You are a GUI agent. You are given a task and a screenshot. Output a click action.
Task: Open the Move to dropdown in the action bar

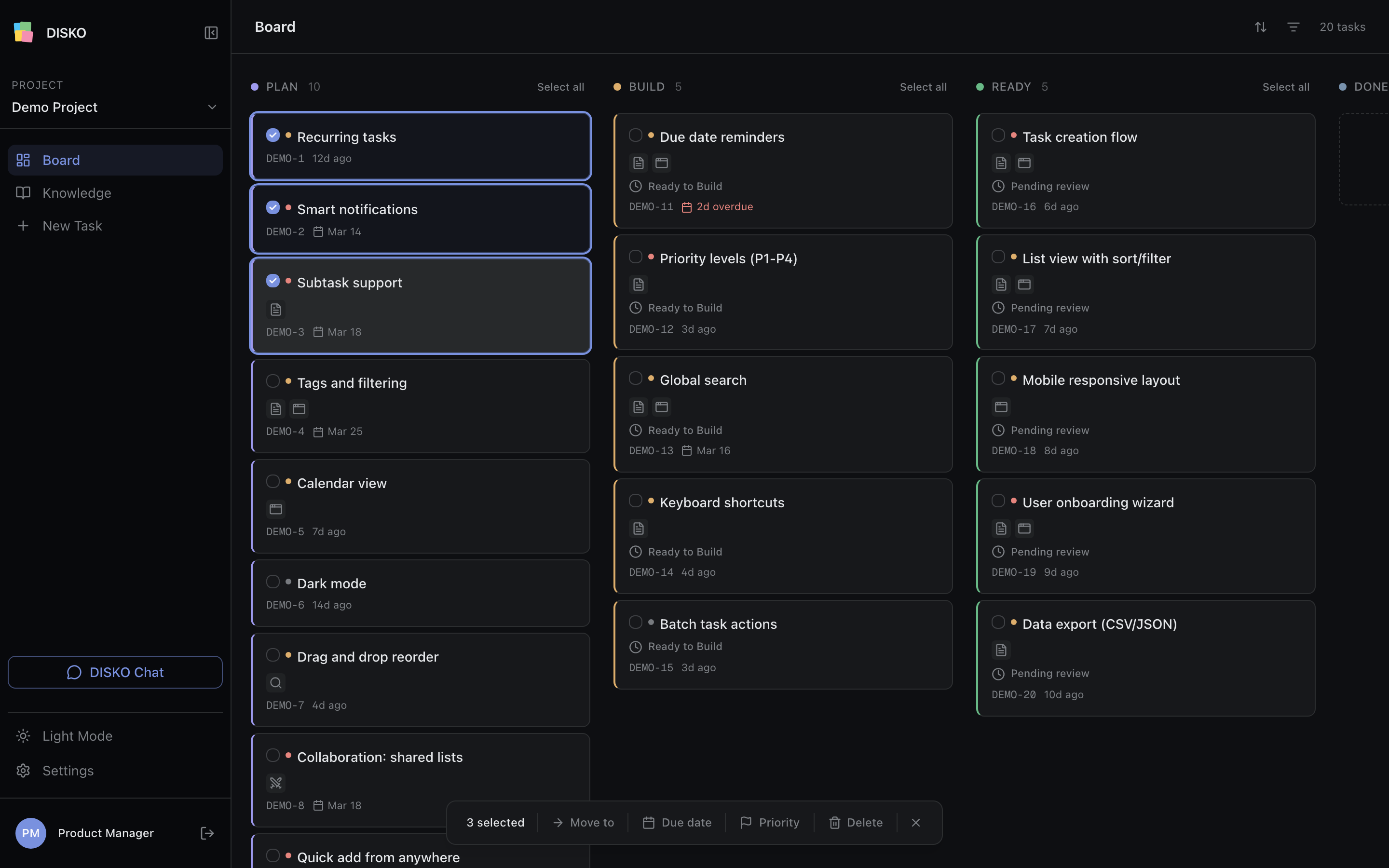[x=583, y=822]
